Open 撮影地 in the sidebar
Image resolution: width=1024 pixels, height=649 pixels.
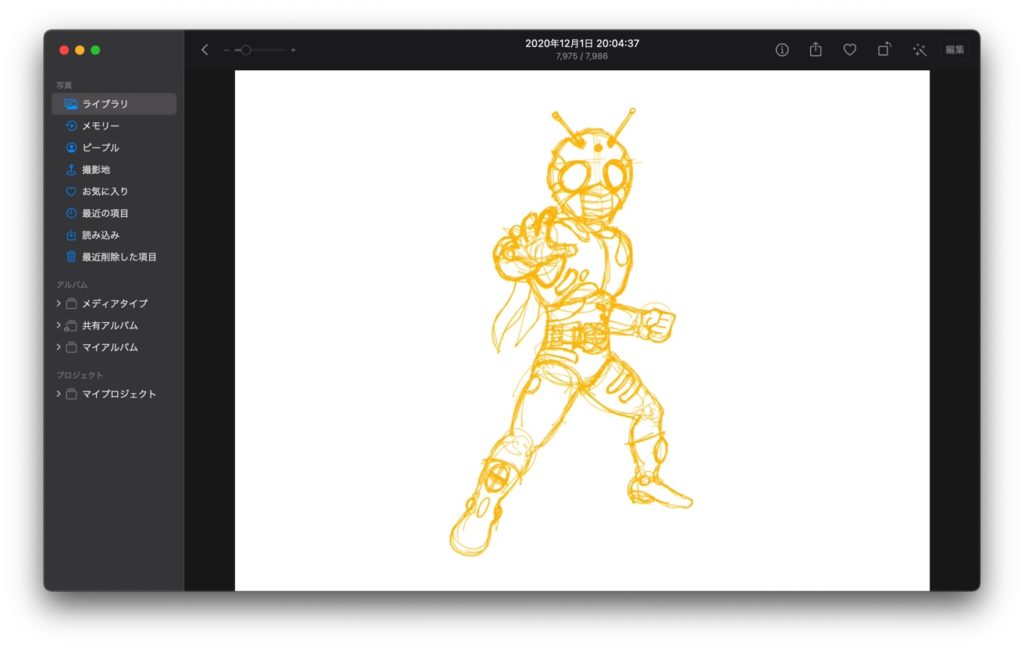pos(114,169)
